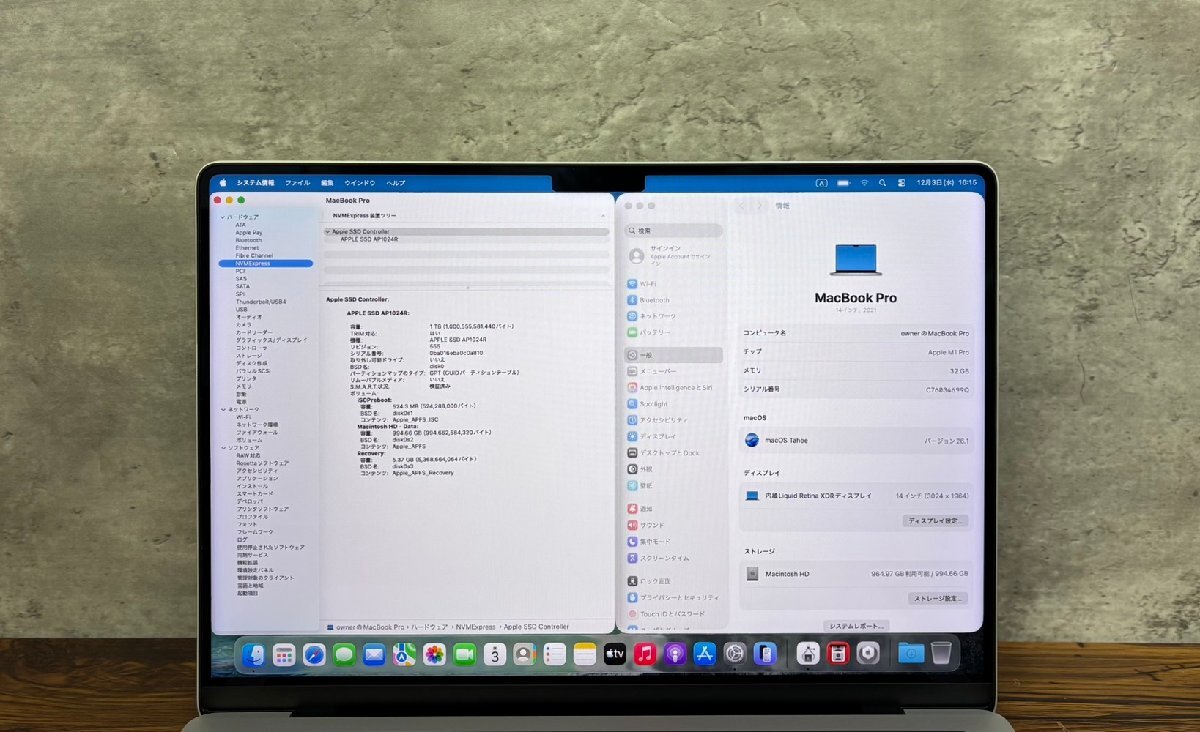
Task: Open 一般 in System Settings sidebar
Action: point(673,355)
